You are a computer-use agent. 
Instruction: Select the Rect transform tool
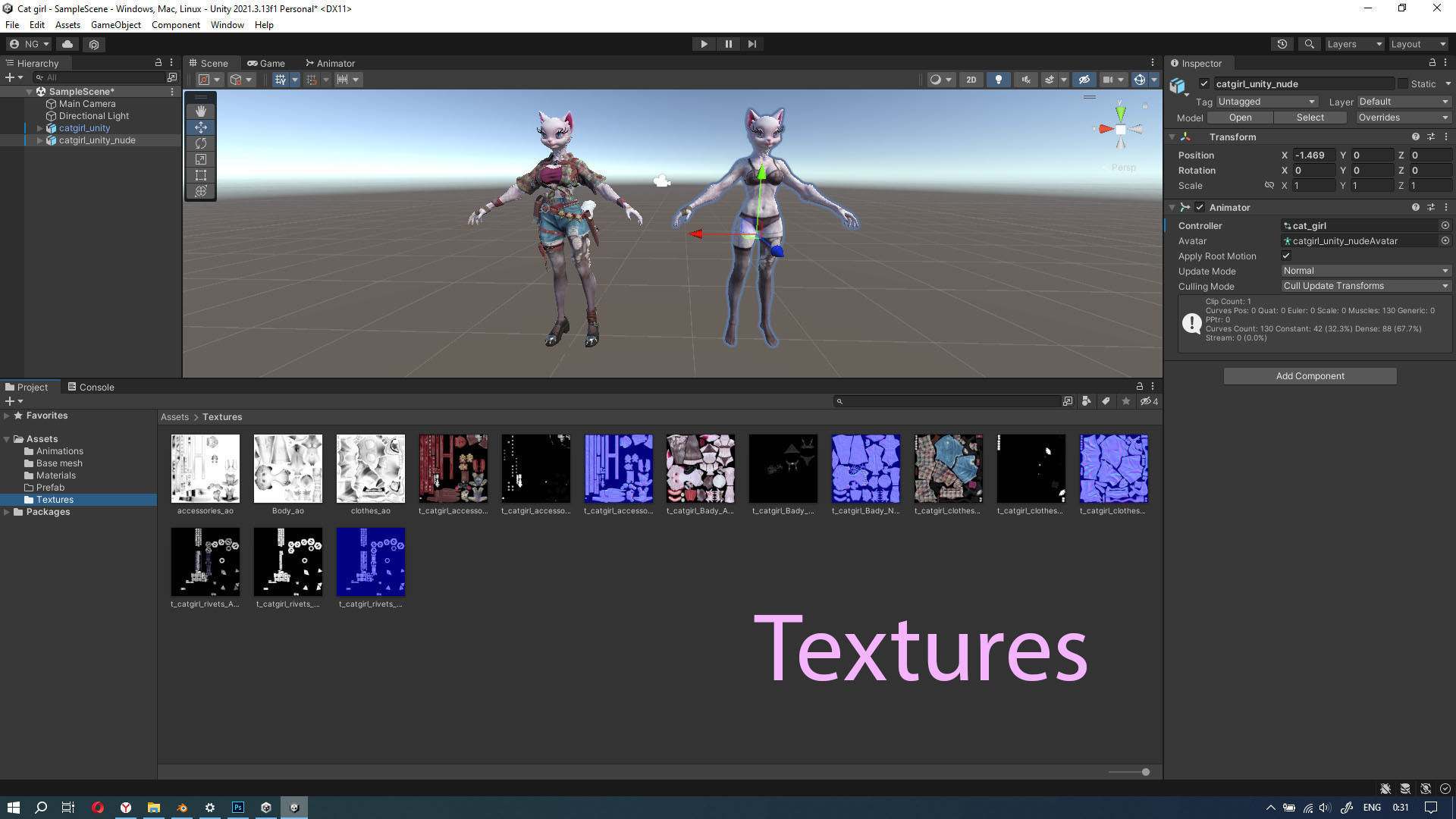click(200, 175)
